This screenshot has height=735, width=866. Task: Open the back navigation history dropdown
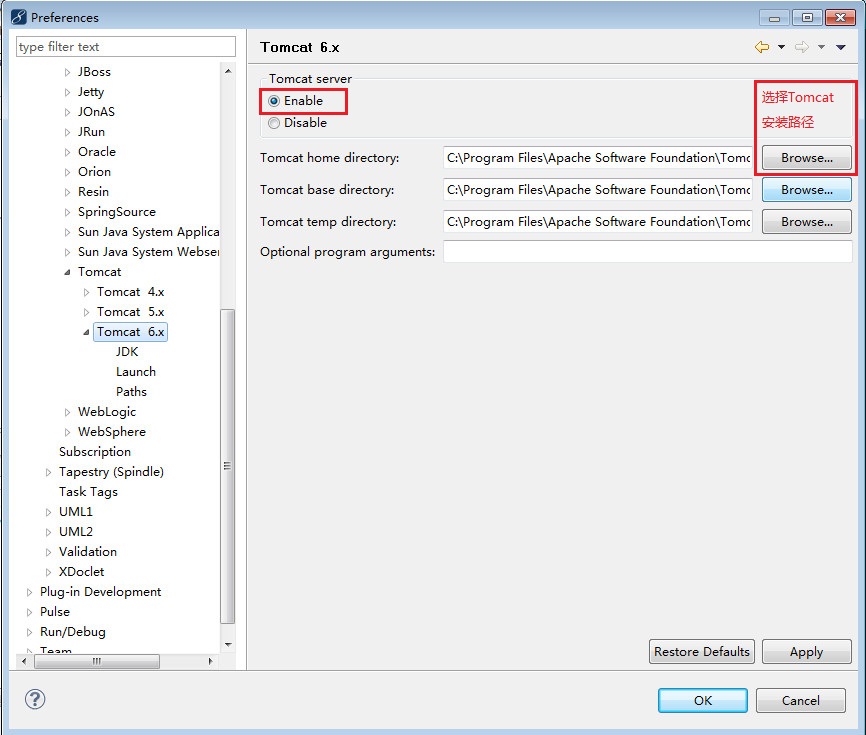[781, 47]
